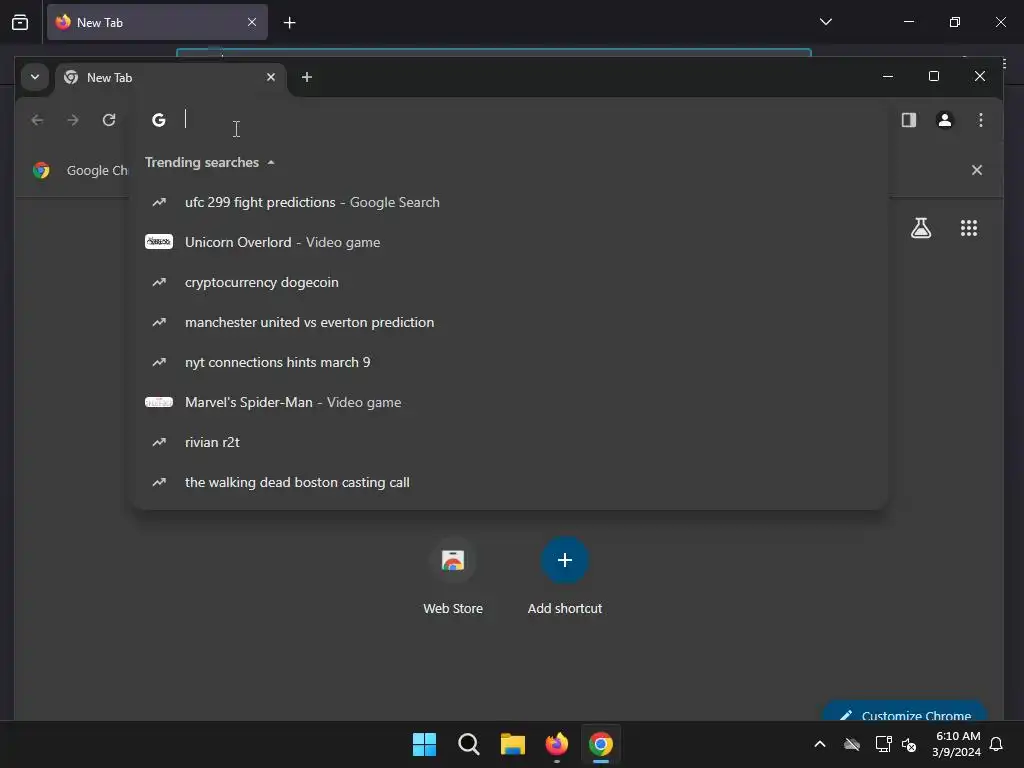Image resolution: width=1024 pixels, height=768 pixels.
Task: Open the Web Store shortcut tile
Action: tap(453, 576)
